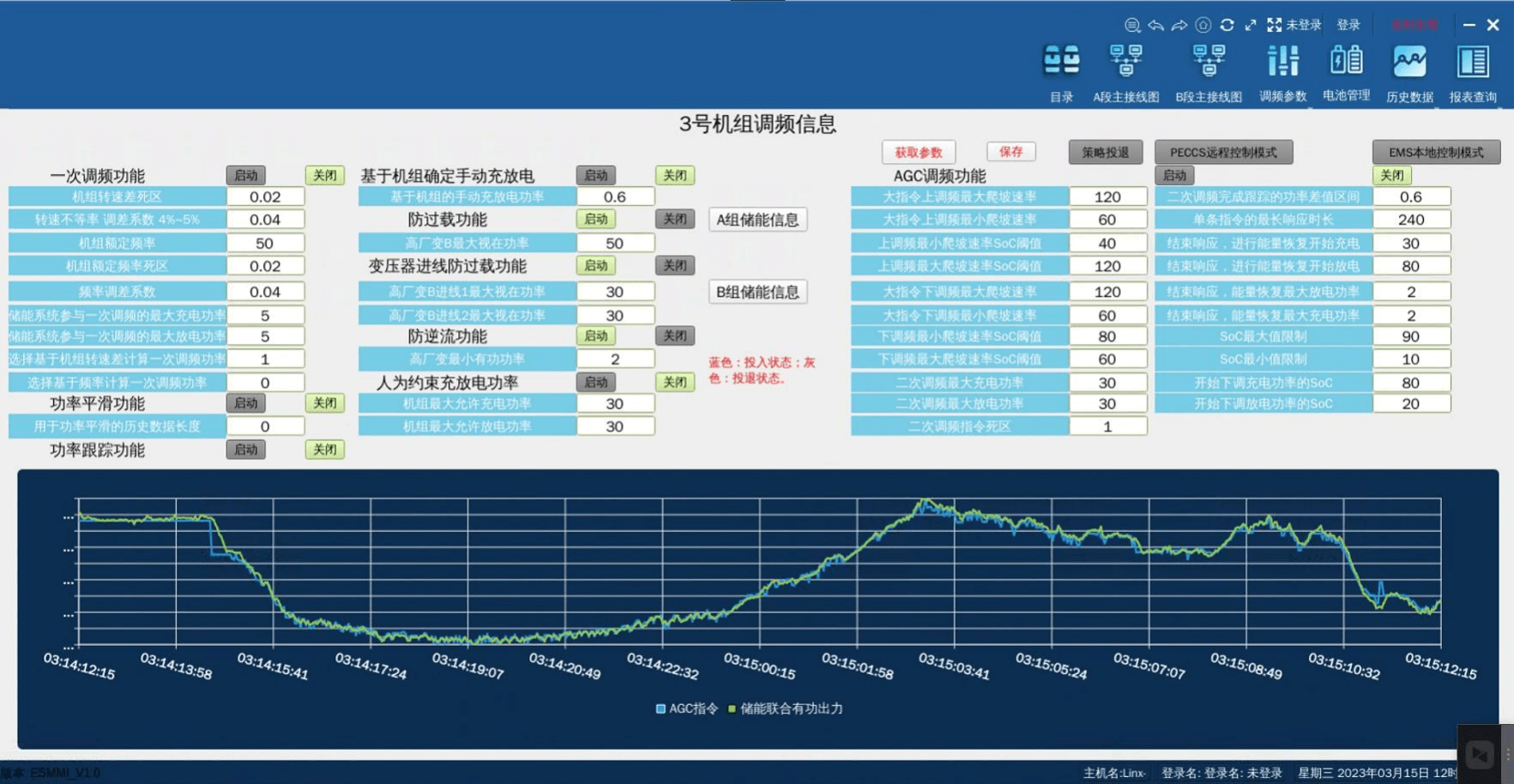The width and height of the screenshot is (1514, 784).
Task: Enable 一次调频功能 with its 启动 button
Action: 246,175
